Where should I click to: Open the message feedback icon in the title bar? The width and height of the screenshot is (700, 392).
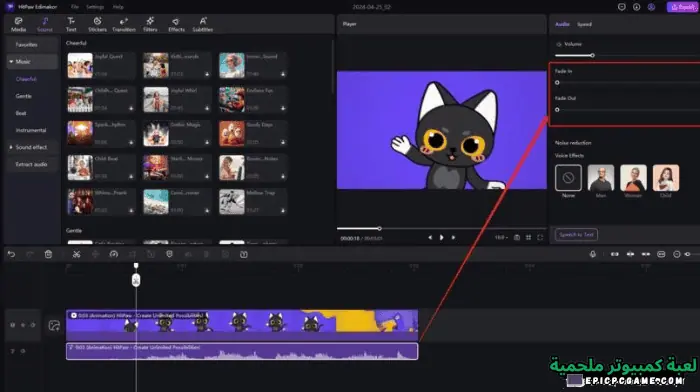point(621,7)
